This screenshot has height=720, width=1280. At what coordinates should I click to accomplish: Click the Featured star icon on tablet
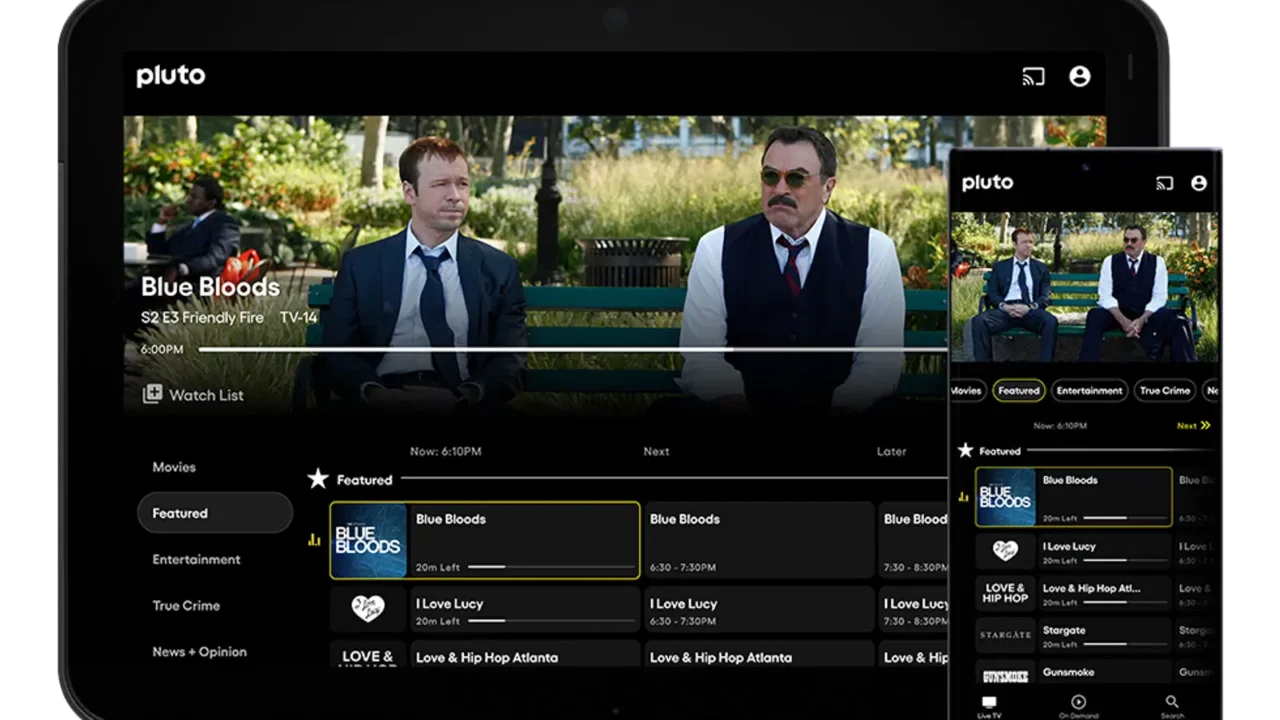coord(318,479)
